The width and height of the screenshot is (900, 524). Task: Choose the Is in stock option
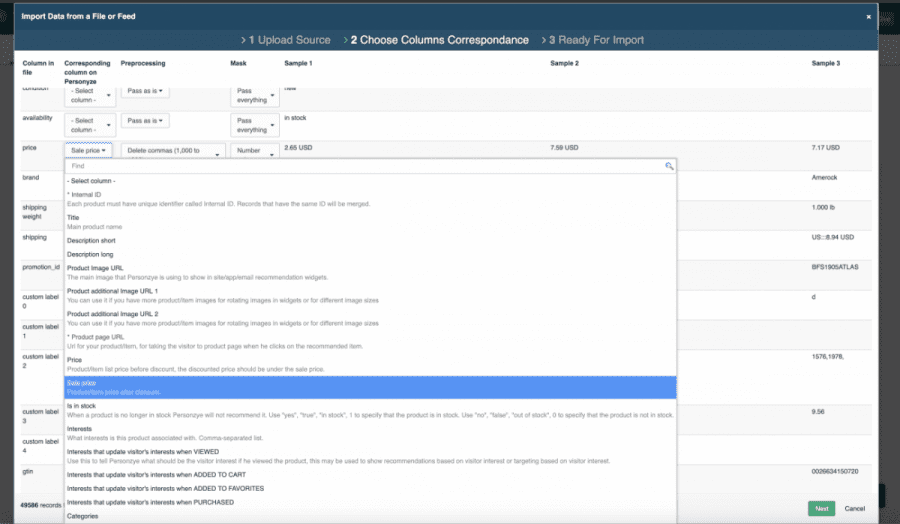pos(82,407)
